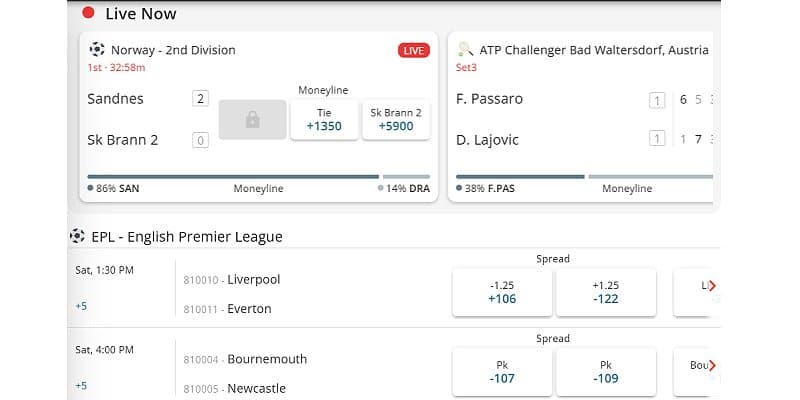Open the Norway - 2nd Division league link

pos(173,49)
